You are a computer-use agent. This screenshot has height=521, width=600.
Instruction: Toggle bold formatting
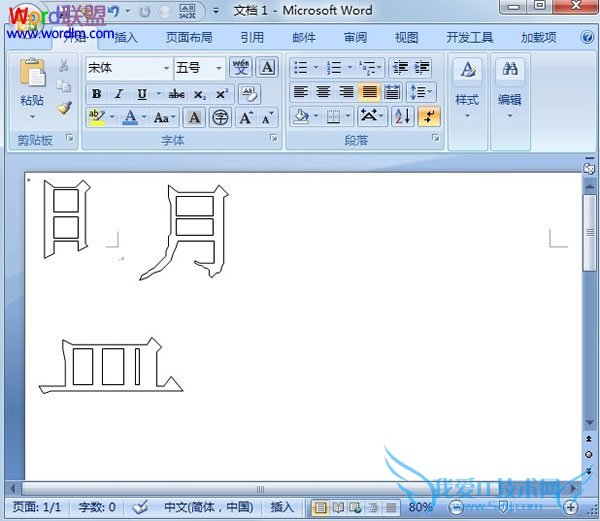(96, 94)
